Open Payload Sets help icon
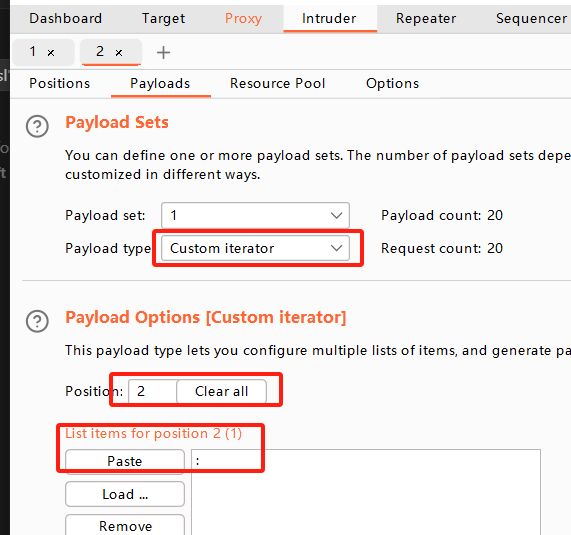 37,126
